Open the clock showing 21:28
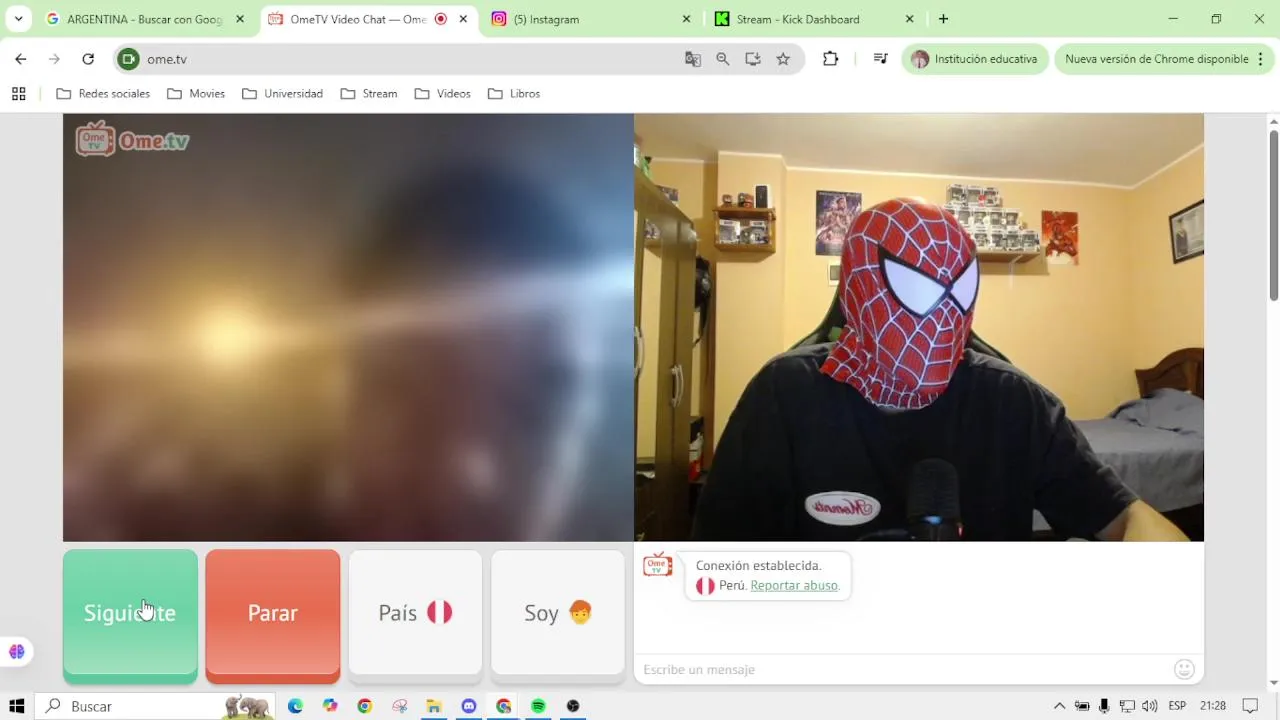The width and height of the screenshot is (1280, 720). 1213,706
